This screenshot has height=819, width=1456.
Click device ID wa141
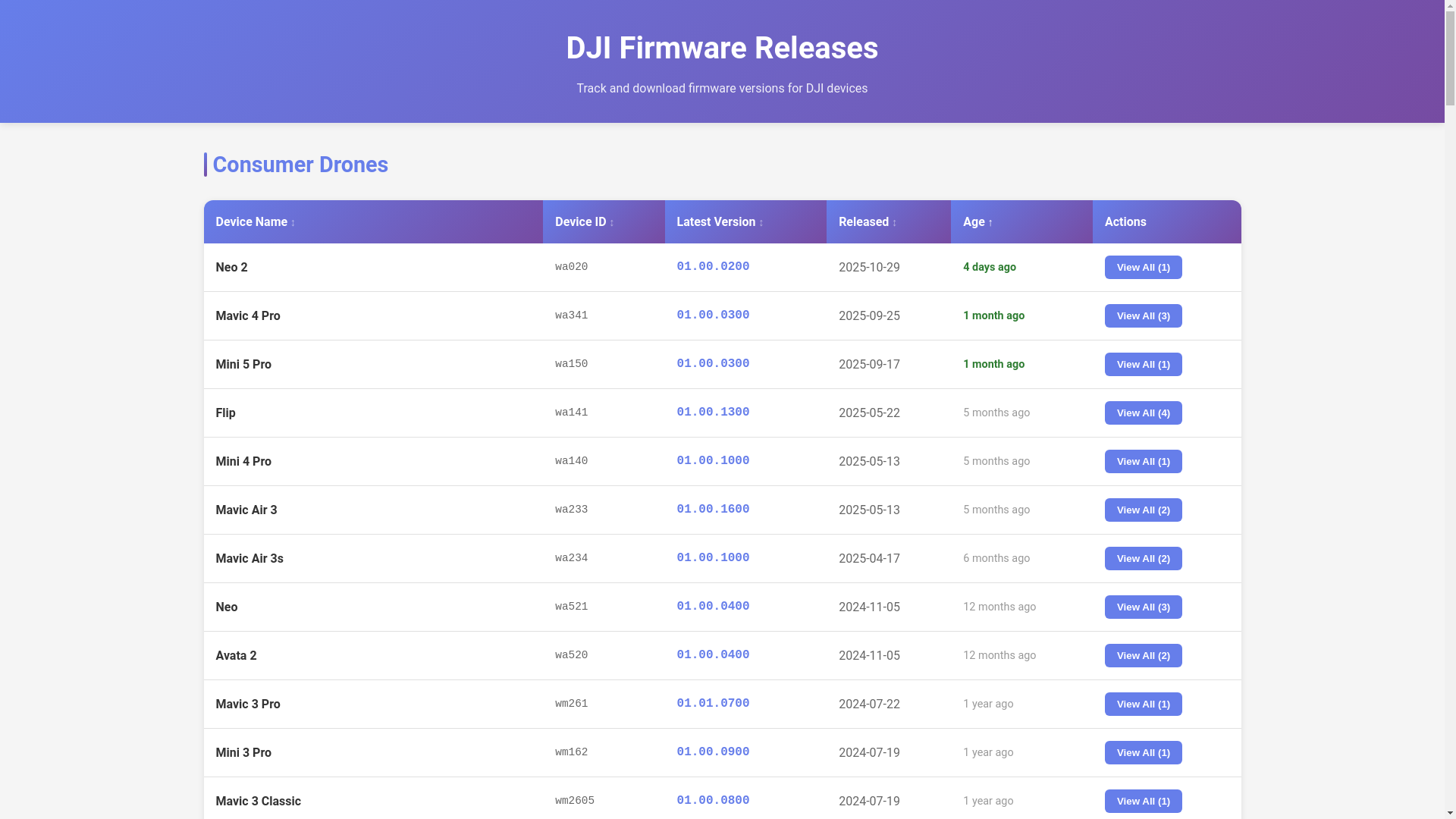[571, 413]
